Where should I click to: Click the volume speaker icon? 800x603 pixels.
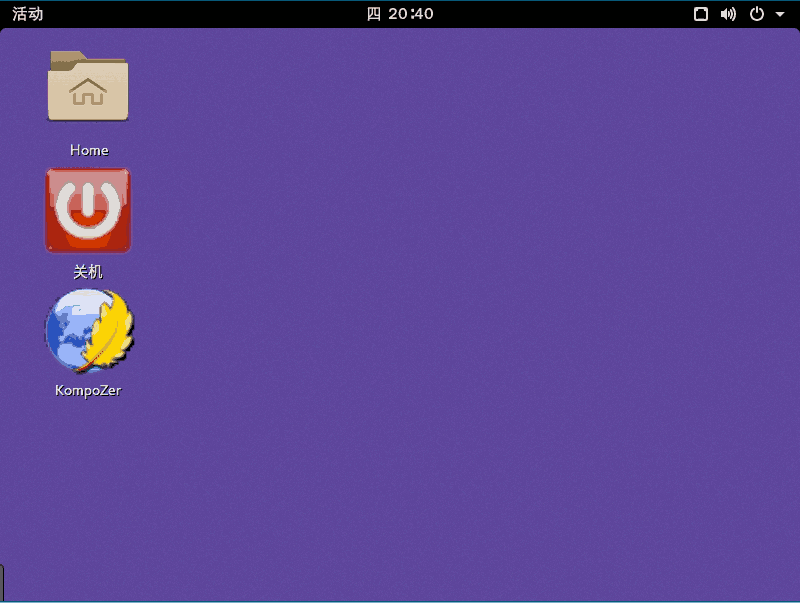click(728, 14)
